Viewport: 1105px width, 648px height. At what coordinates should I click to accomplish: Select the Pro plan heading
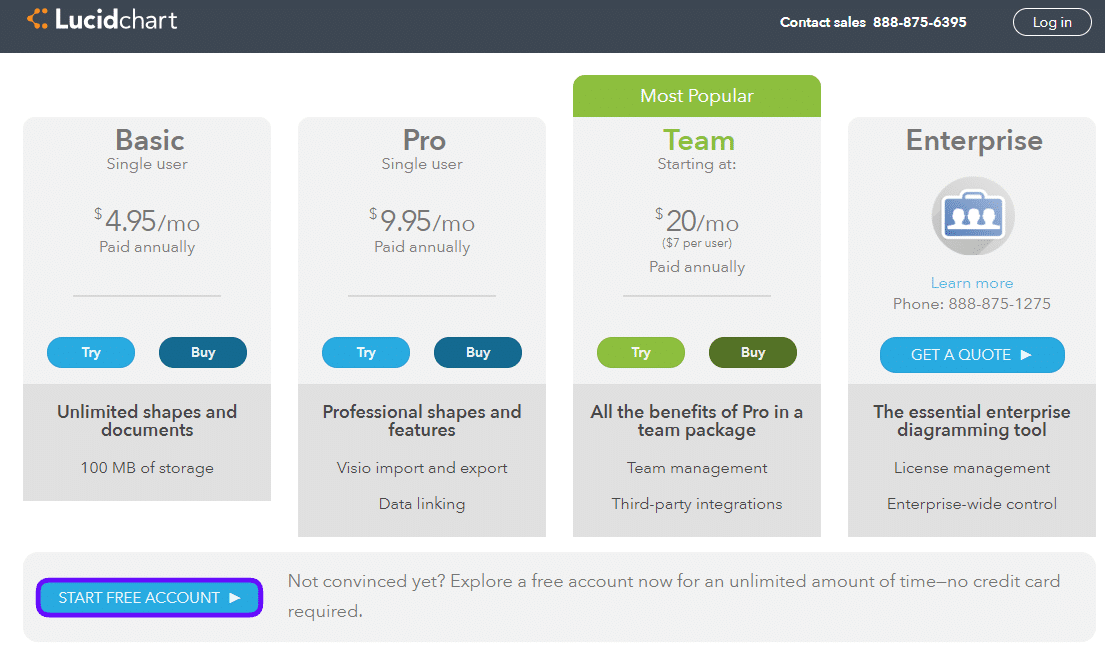423,140
